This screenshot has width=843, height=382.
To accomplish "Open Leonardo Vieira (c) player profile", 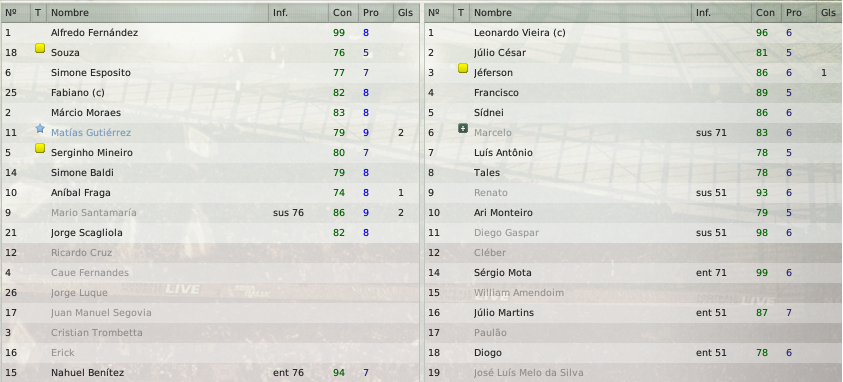I will (x=519, y=33).
